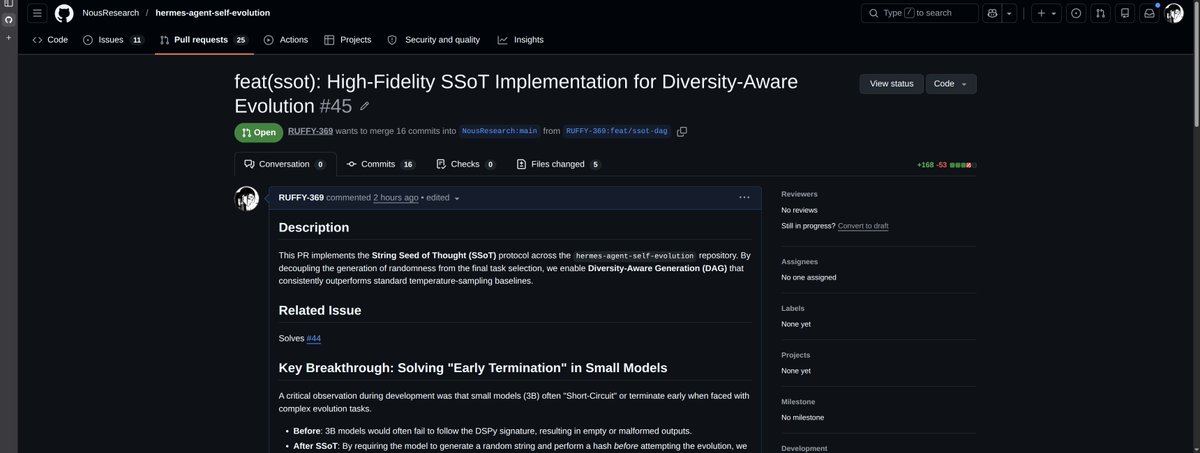Open RUFFY-369 avatar beside comment
Screen dimensions: 1200x453
click(247, 198)
